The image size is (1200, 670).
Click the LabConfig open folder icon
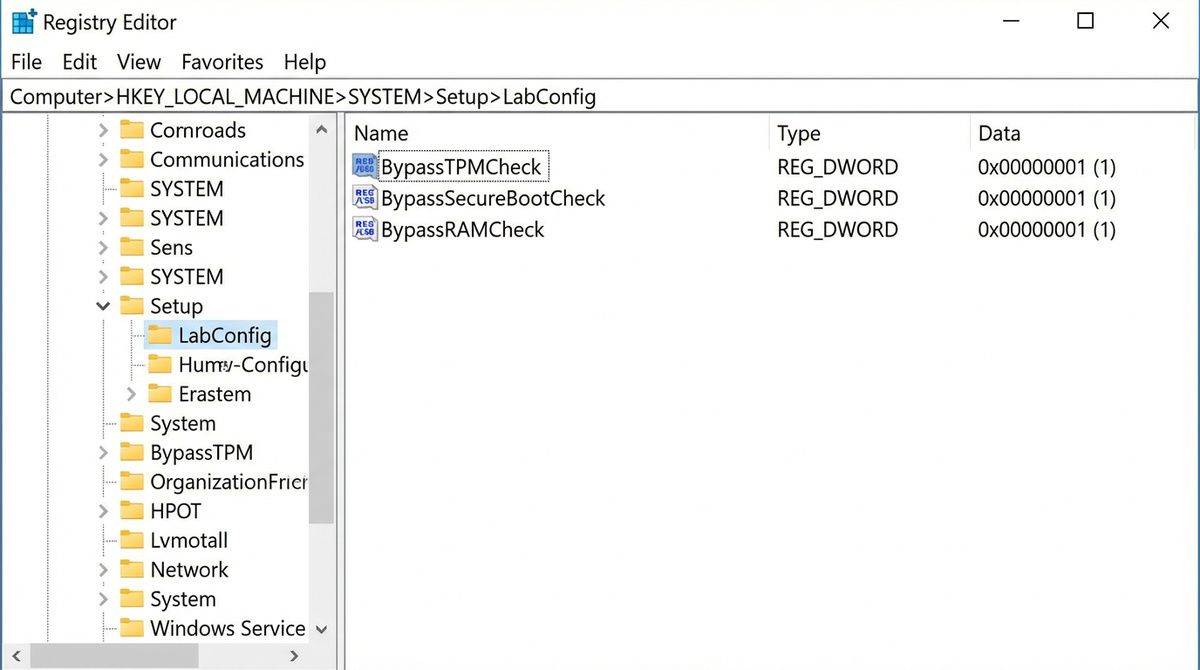tap(160, 335)
